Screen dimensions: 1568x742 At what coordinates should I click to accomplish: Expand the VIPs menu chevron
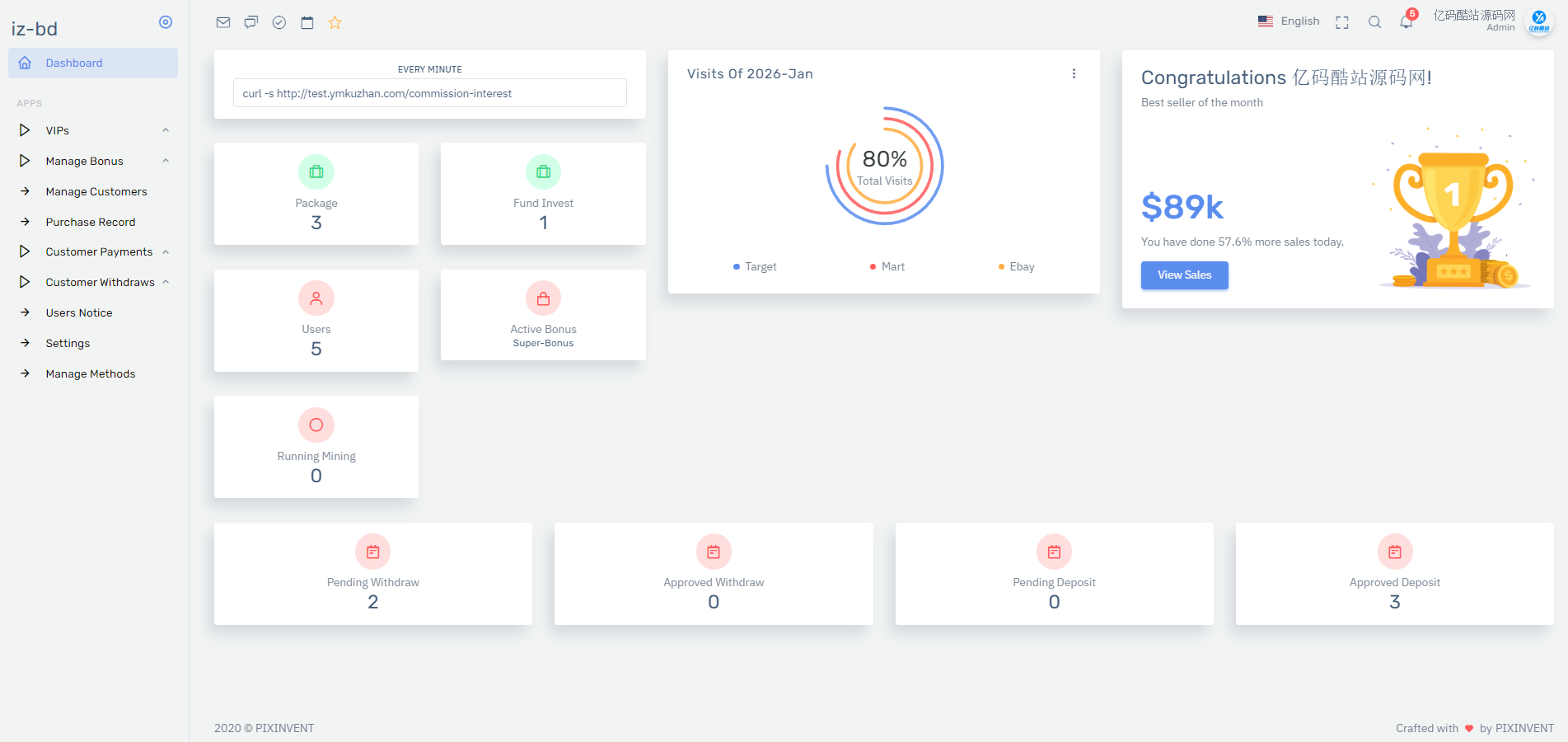(166, 130)
